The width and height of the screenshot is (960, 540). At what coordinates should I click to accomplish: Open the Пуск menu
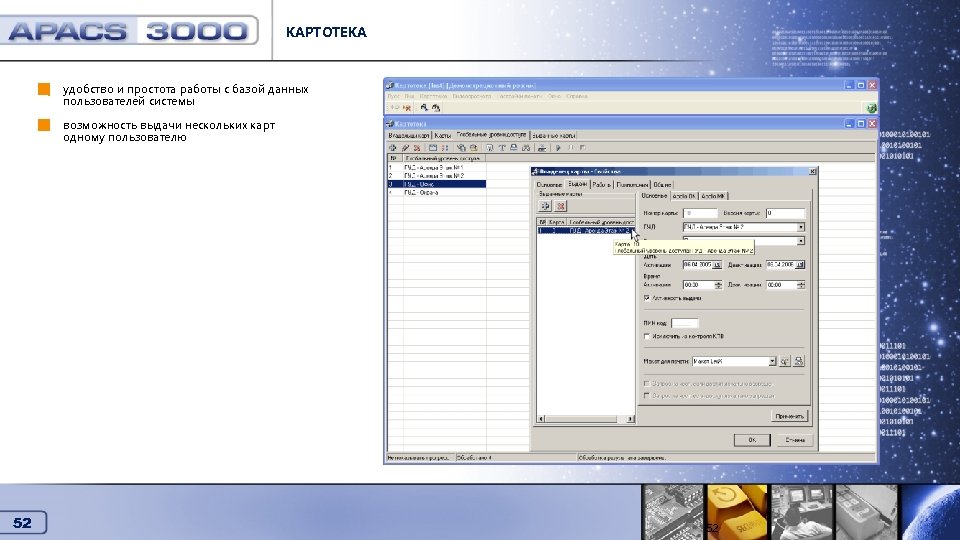(x=394, y=96)
